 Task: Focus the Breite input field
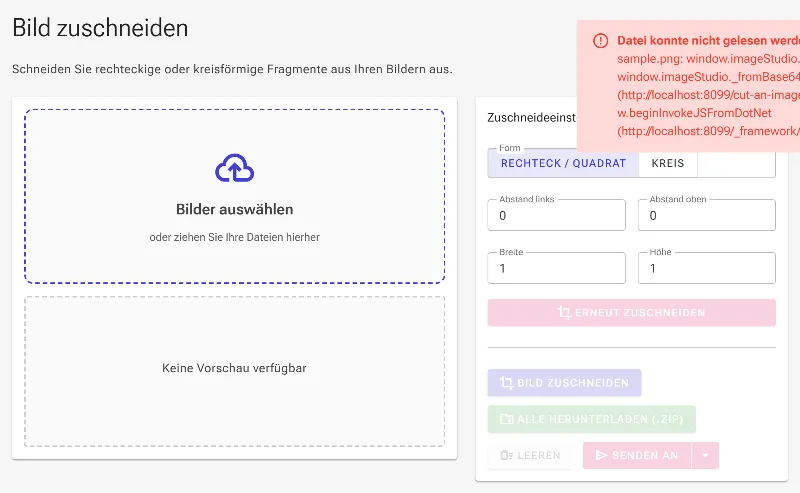point(556,268)
